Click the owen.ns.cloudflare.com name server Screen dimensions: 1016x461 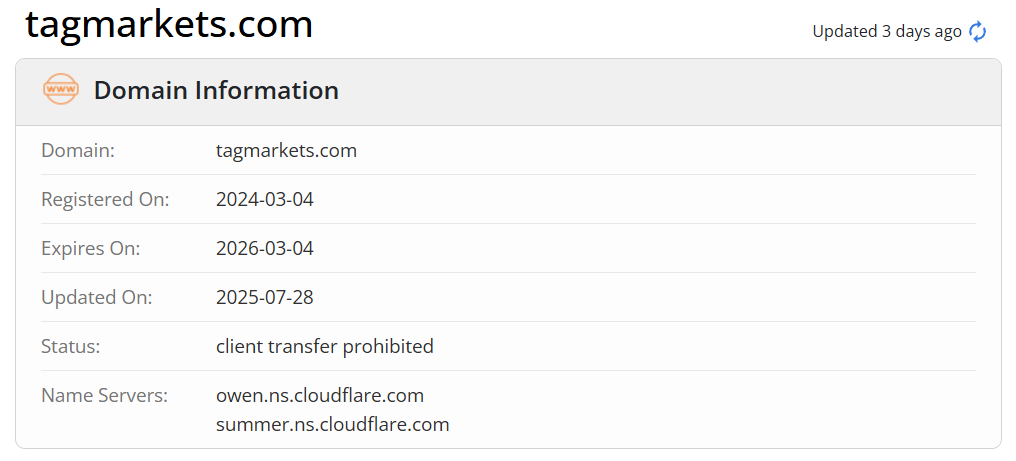pyautogui.click(x=320, y=395)
